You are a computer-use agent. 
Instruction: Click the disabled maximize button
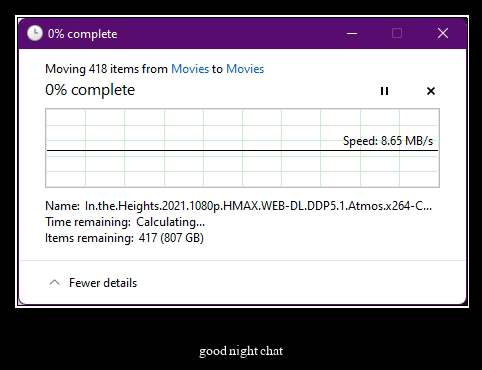(x=397, y=33)
